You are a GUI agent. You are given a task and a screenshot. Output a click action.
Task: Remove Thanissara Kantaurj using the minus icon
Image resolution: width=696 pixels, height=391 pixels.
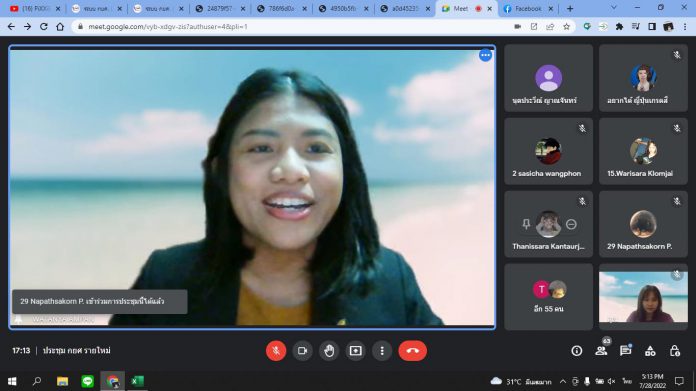pyautogui.click(x=571, y=224)
